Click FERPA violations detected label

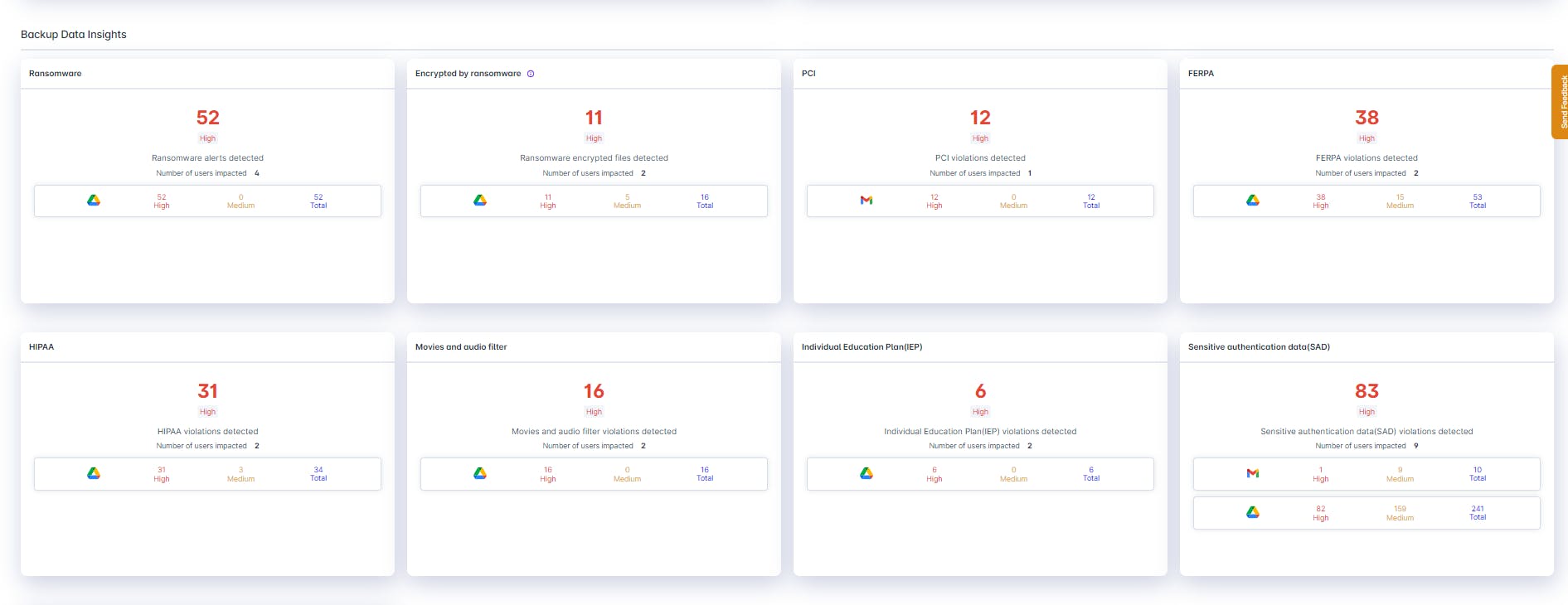tap(1367, 158)
